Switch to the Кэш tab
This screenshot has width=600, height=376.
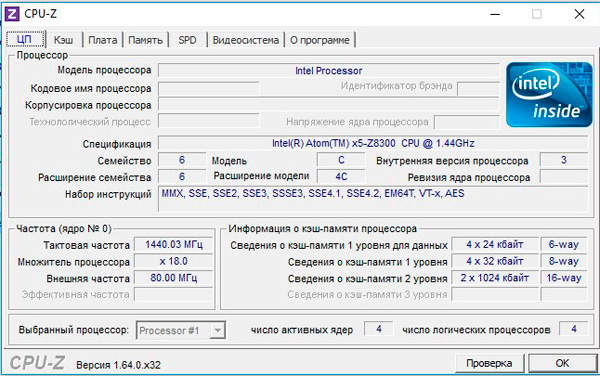coord(64,40)
